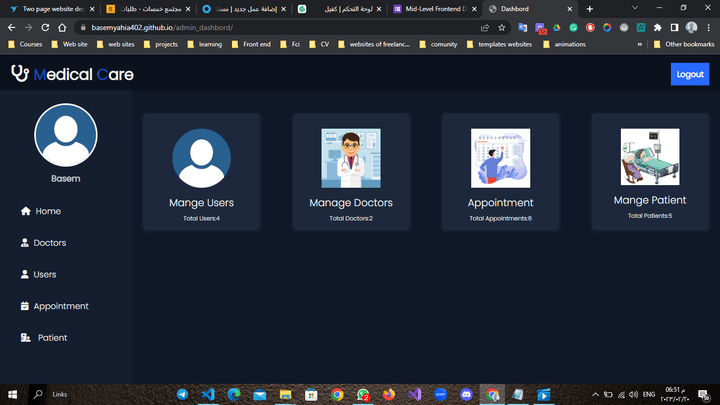The width and height of the screenshot is (720, 405).
Task: Open Users in the sidebar
Action: pyautogui.click(x=39, y=275)
